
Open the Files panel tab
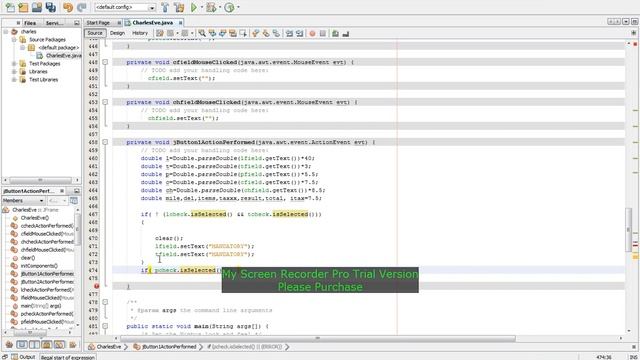click(30, 23)
